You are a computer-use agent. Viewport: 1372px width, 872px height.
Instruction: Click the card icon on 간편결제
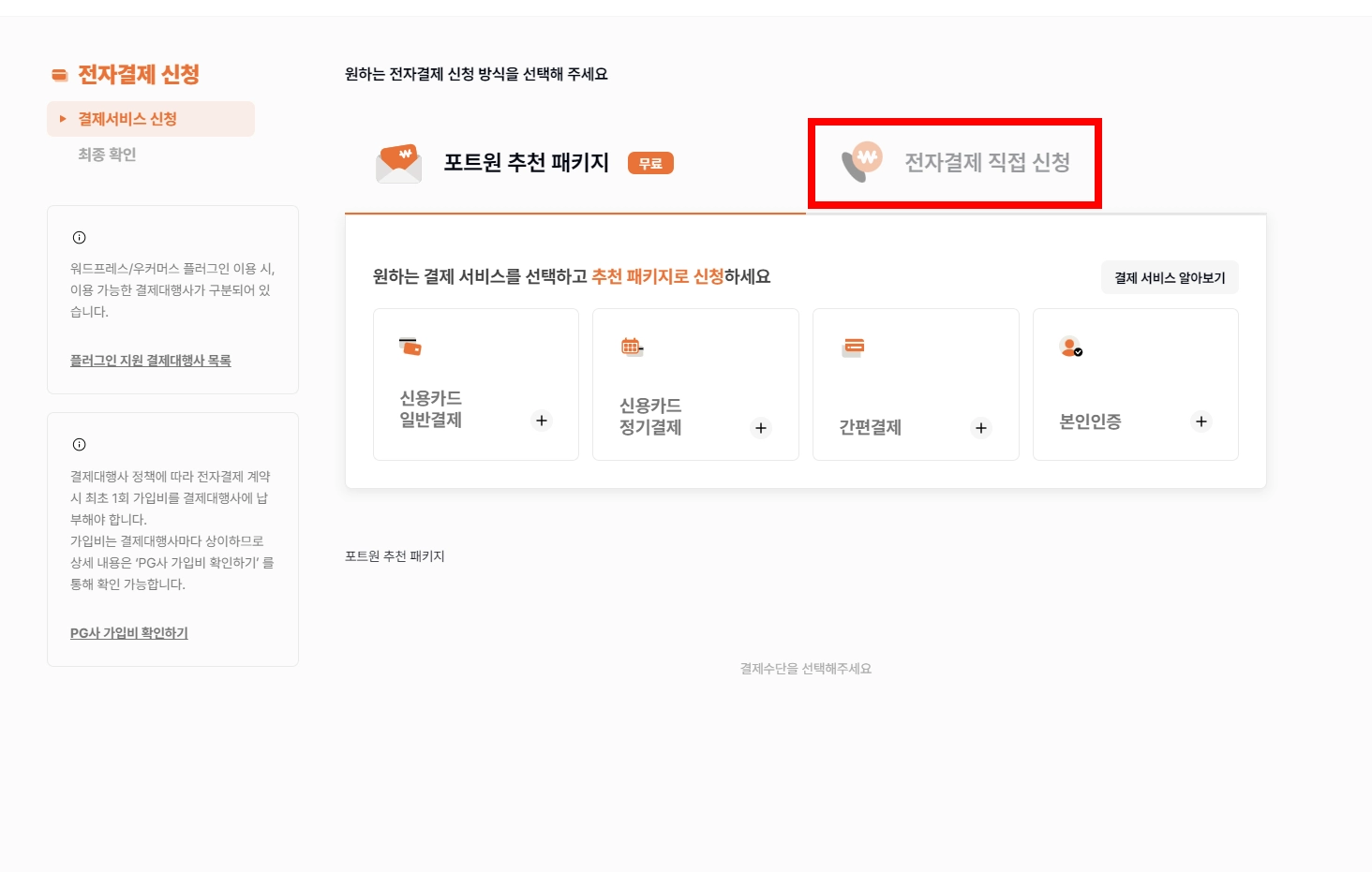coord(853,347)
